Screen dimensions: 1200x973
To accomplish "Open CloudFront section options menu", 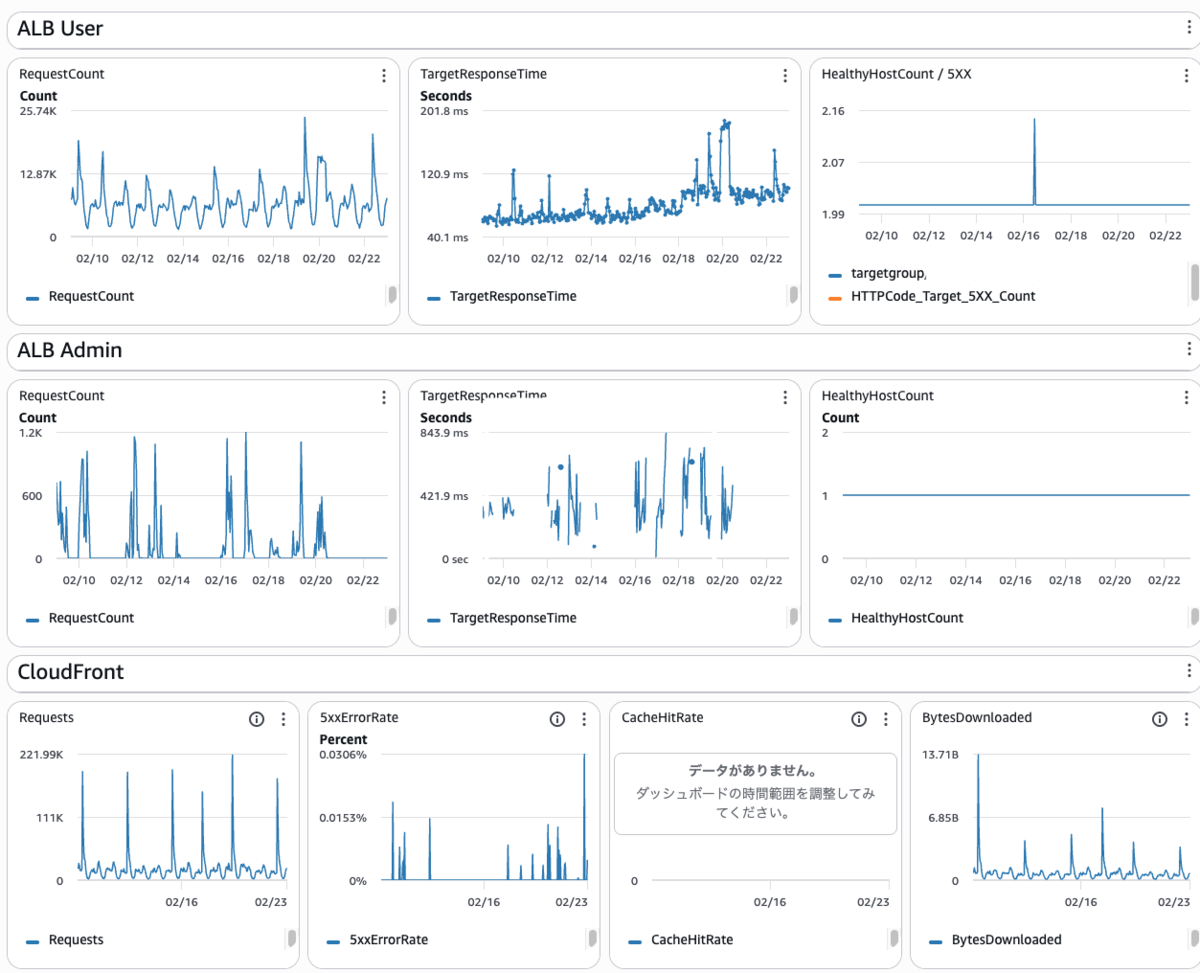I will click(1187, 671).
